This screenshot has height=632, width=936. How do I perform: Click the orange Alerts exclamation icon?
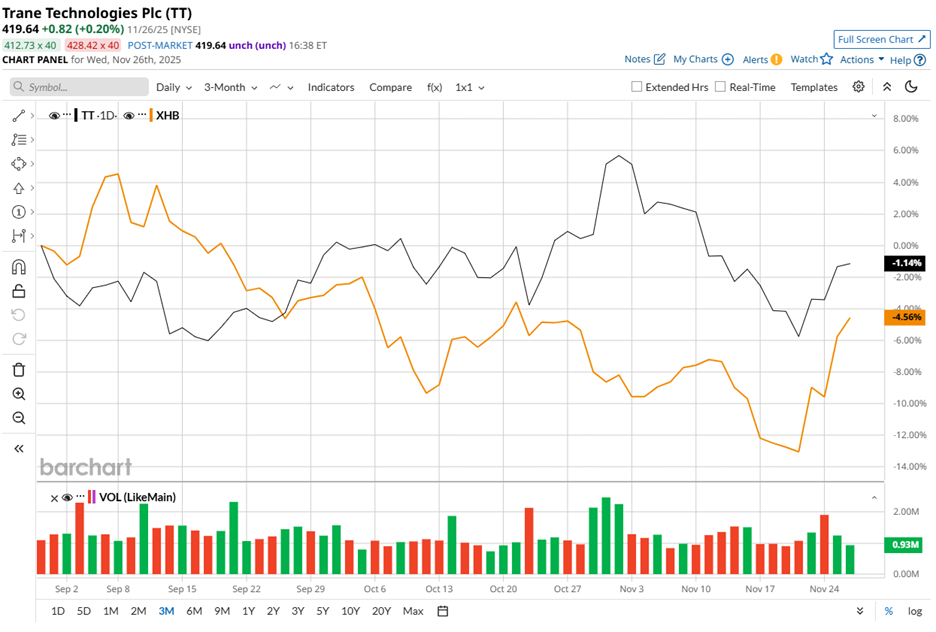point(776,59)
